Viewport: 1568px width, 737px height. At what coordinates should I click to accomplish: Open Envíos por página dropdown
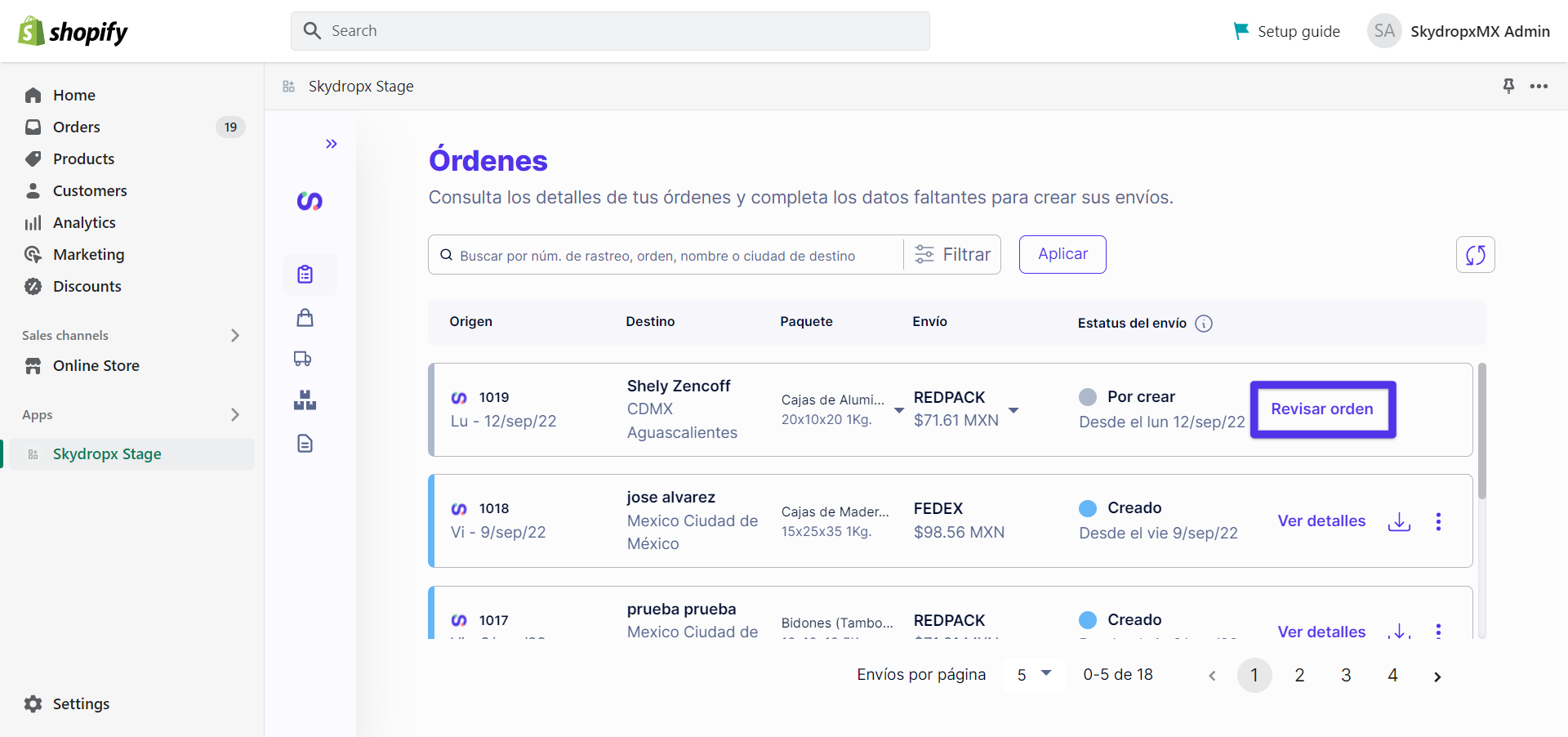(1034, 675)
